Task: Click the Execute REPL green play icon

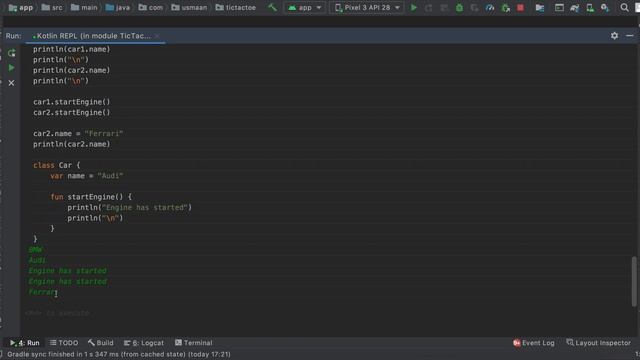Action: 11,68
